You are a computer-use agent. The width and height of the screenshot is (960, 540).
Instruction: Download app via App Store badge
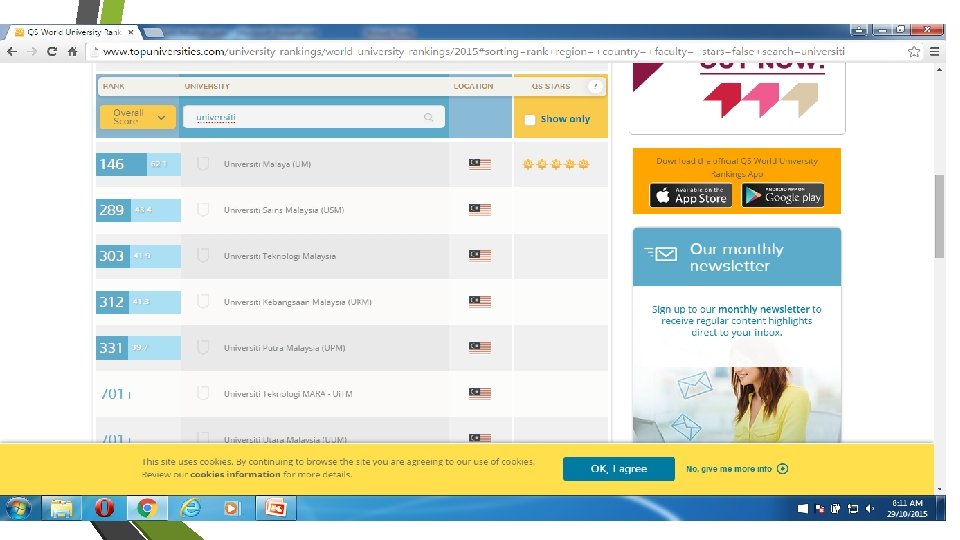point(691,195)
